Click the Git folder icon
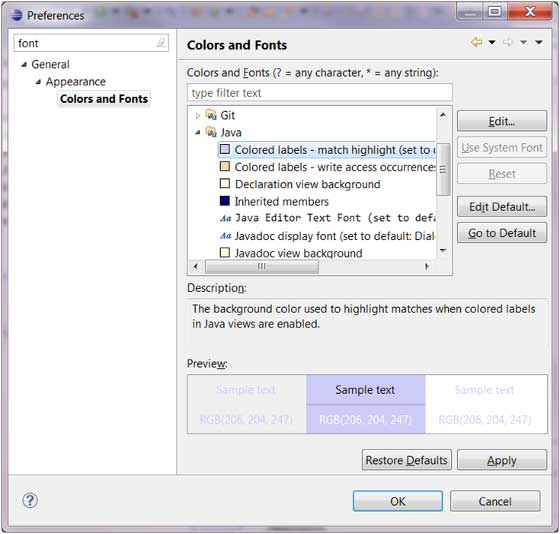Screen dimensions: 560x534 [x=211, y=115]
